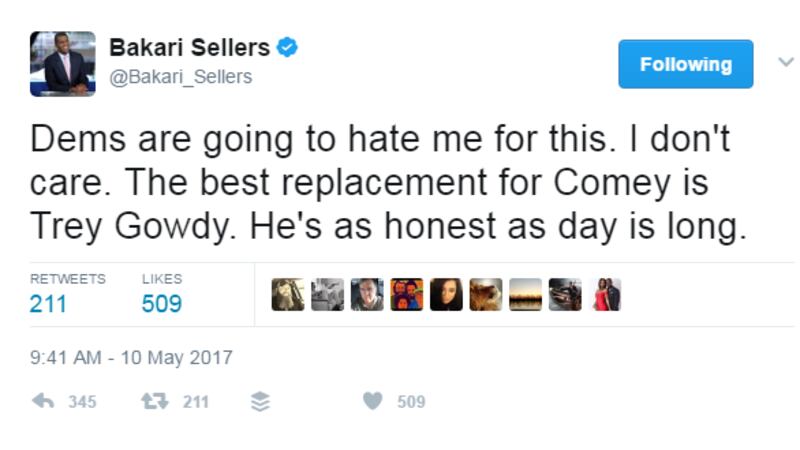The height and width of the screenshot is (450, 800).
Task: Click the first liker avatar thumbnail
Action: pos(288,294)
